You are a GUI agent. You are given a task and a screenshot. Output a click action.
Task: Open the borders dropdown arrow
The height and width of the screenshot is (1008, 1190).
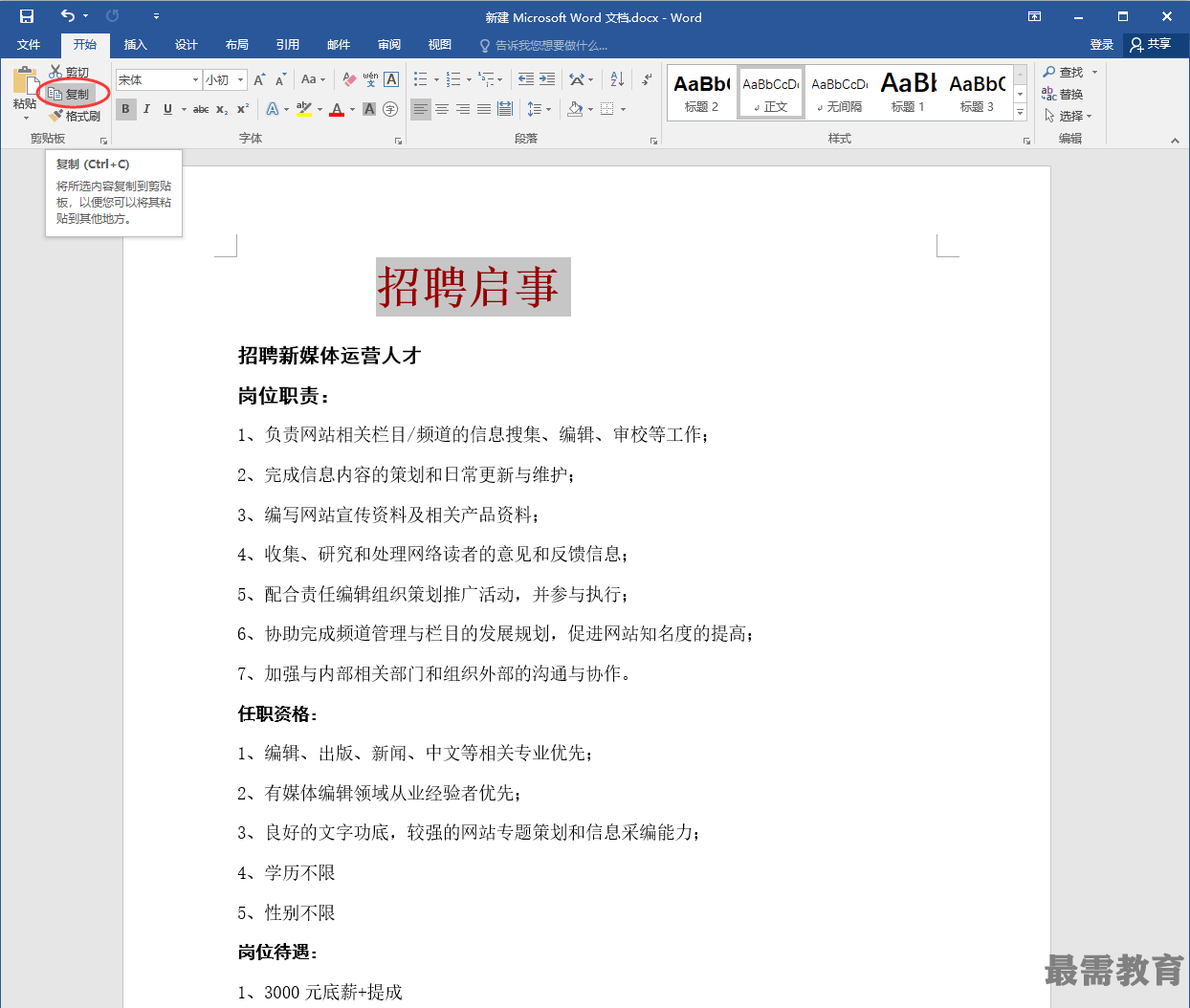(623, 109)
